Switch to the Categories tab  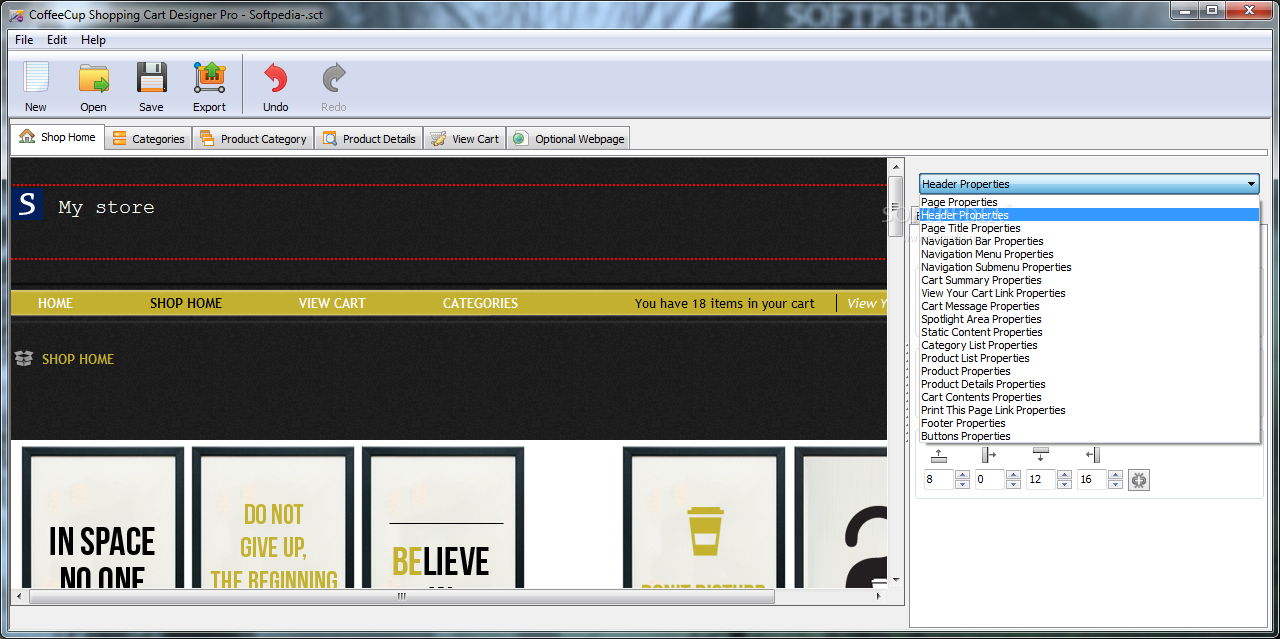pos(148,139)
